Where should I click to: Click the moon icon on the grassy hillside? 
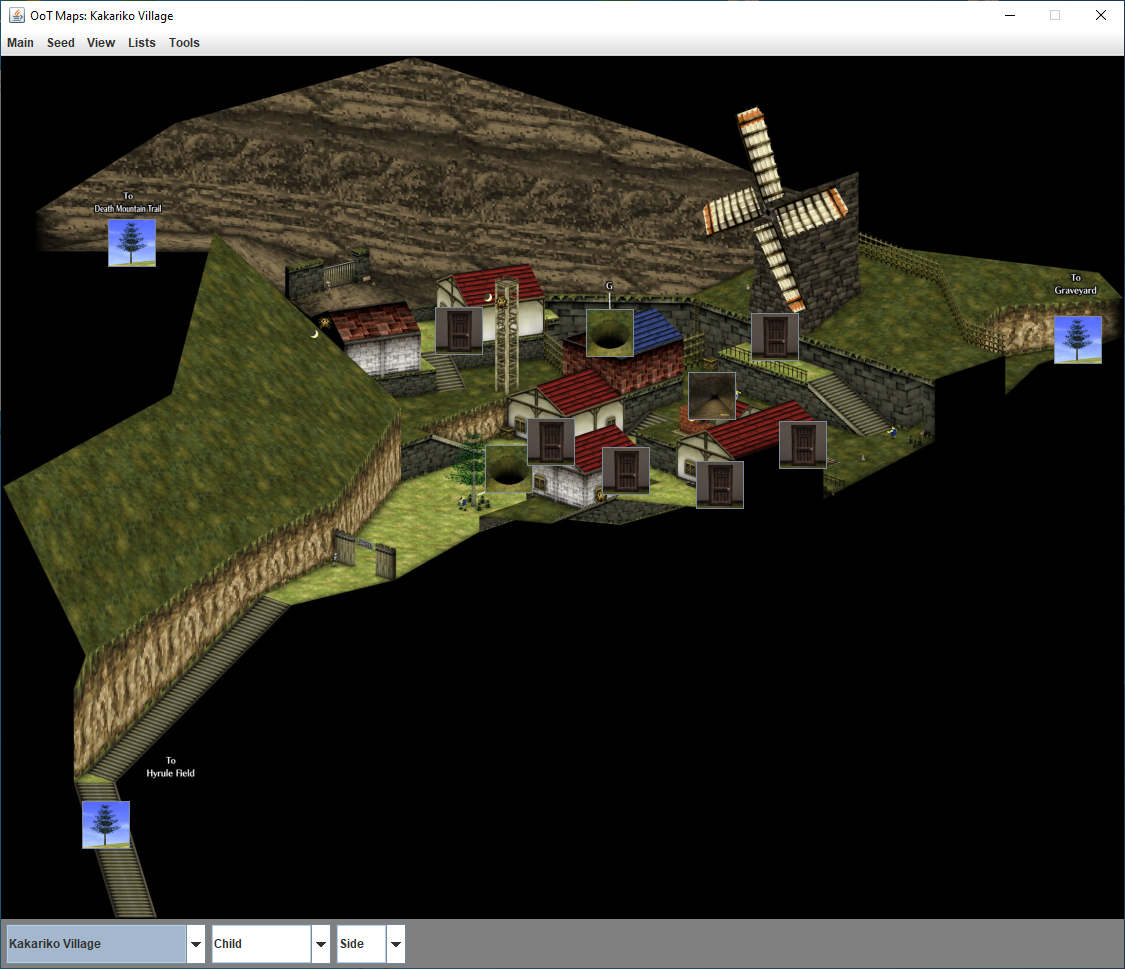pos(314,334)
